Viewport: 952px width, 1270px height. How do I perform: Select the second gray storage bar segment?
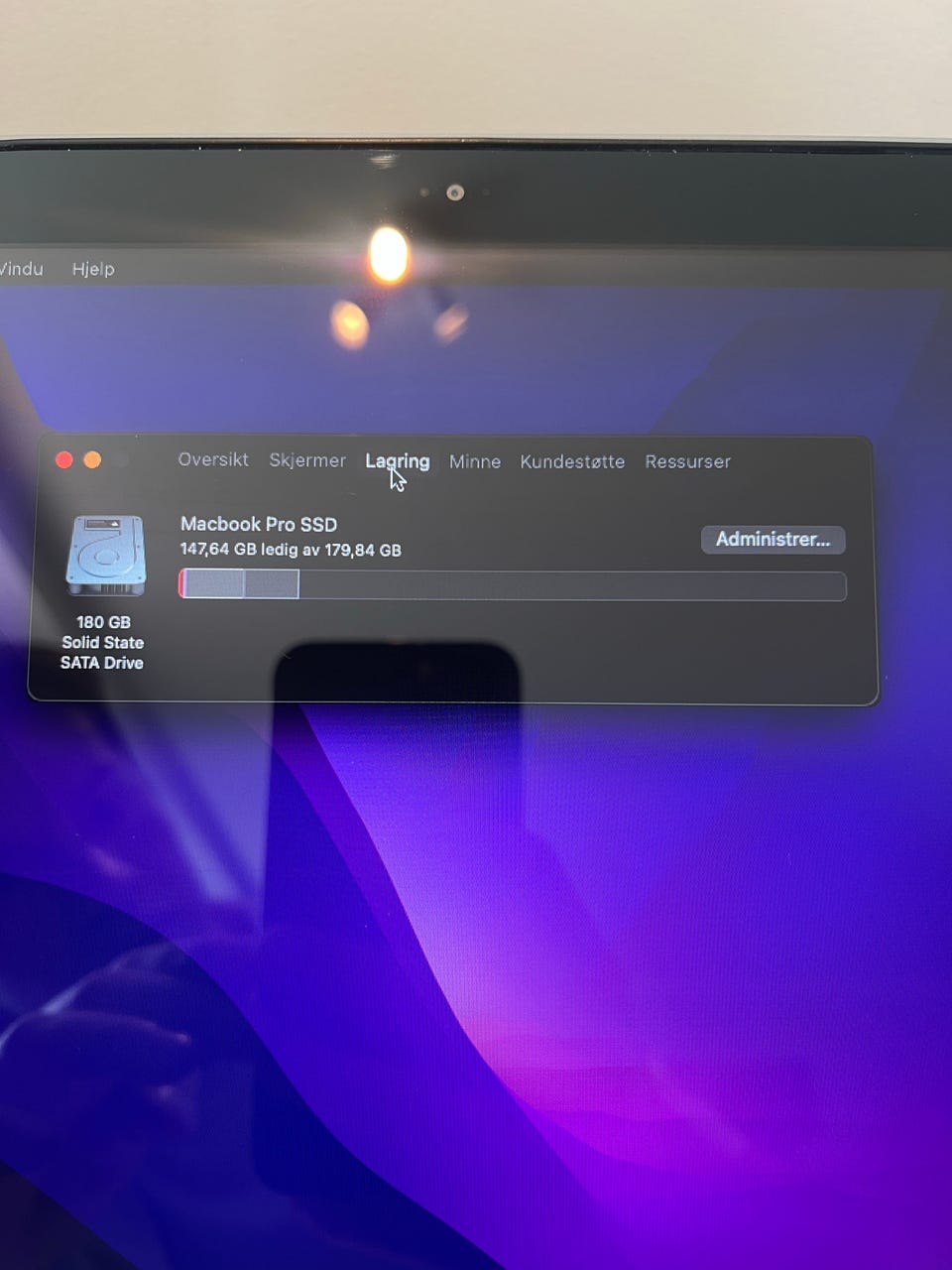[x=272, y=584]
